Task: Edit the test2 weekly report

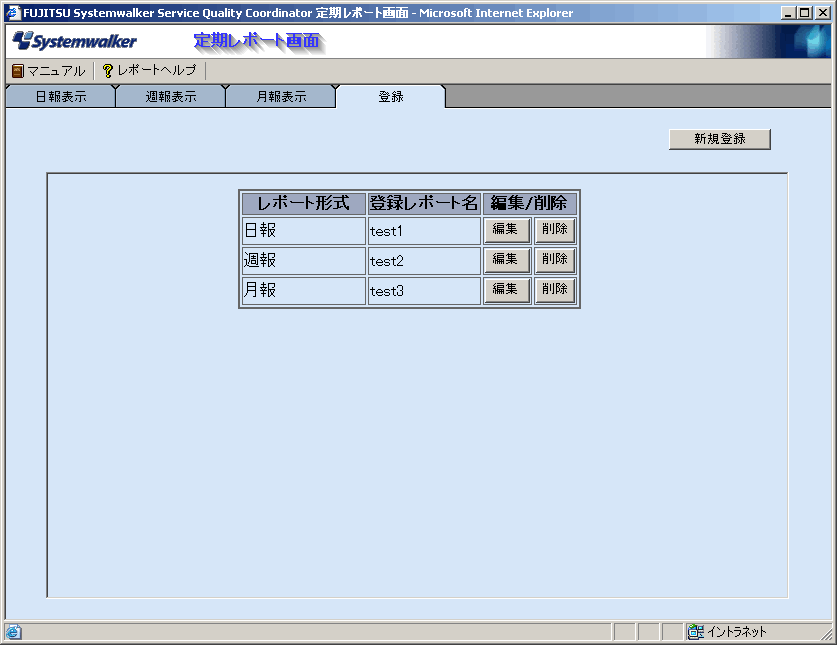Action: (506, 260)
